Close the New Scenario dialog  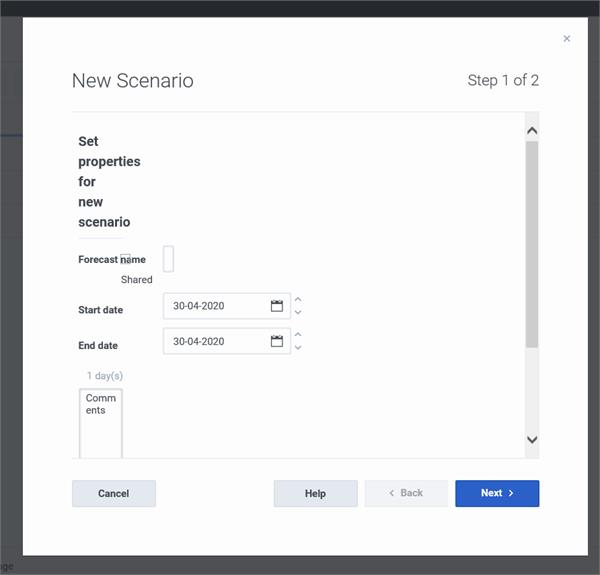[x=567, y=38]
